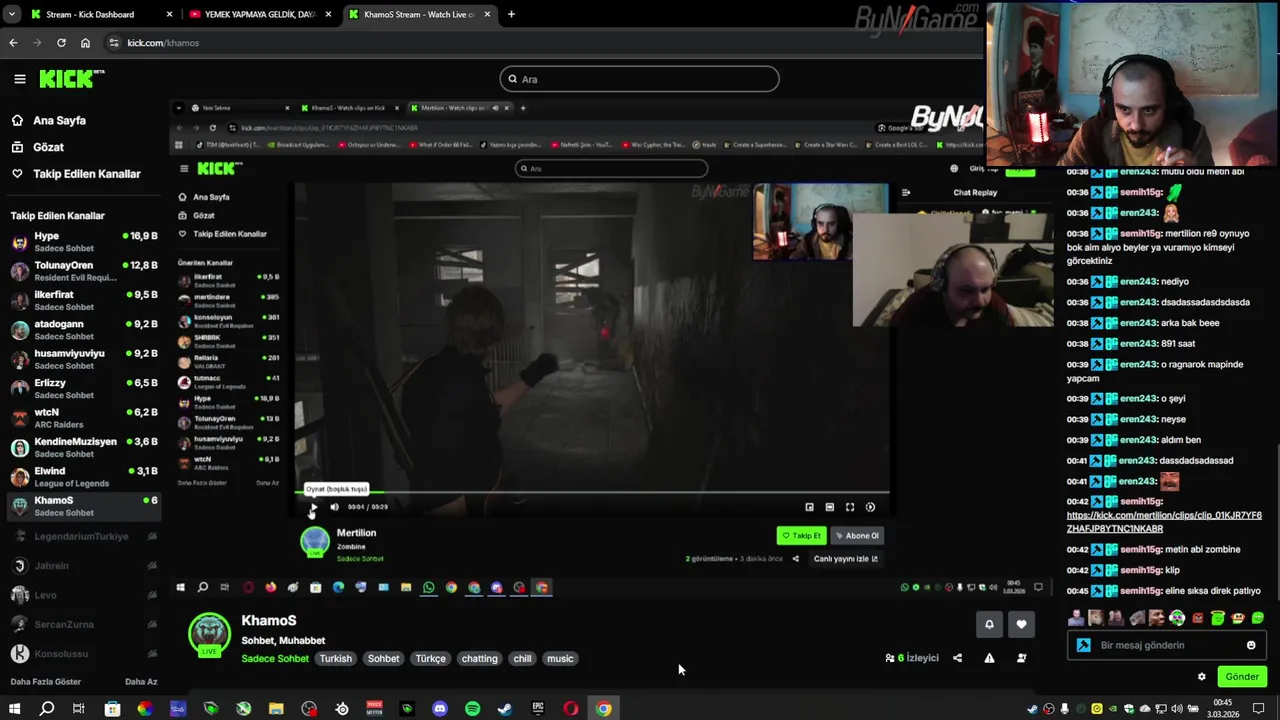Open the Erlizzy channel
Image resolution: width=1280 pixels, height=720 pixels.
pos(82,388)
